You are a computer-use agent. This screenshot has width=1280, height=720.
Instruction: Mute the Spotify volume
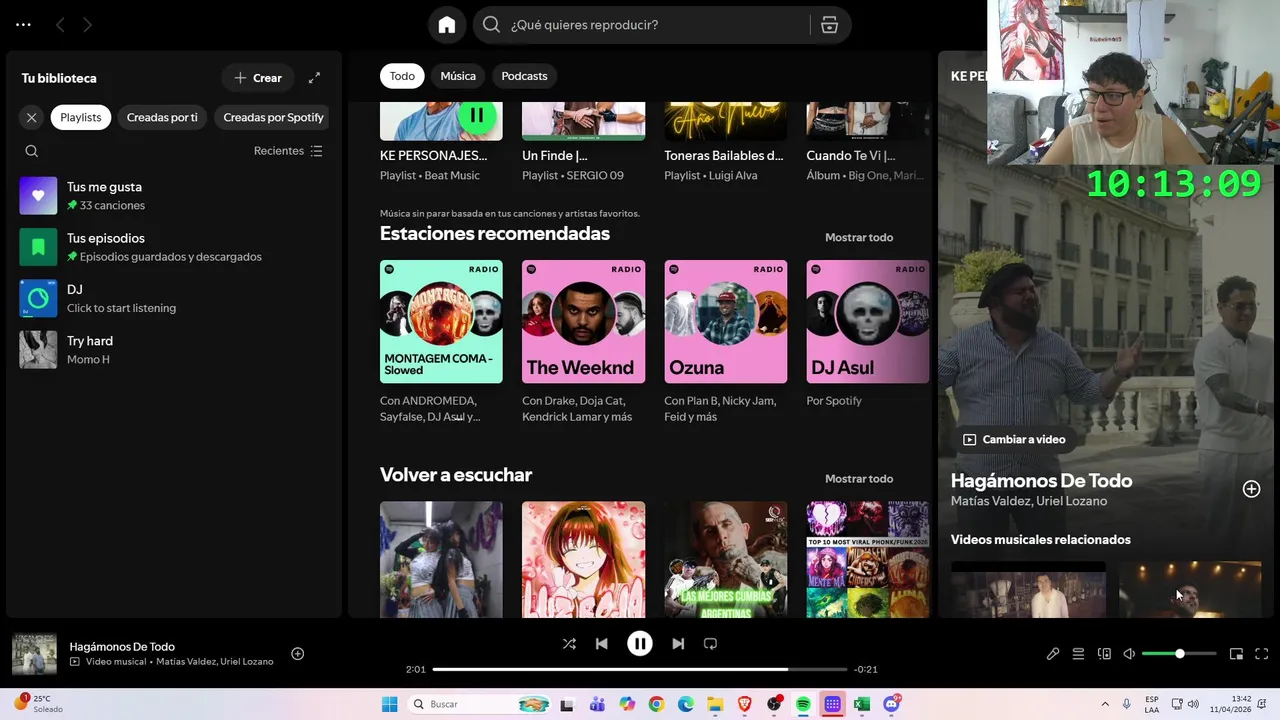1129,654
